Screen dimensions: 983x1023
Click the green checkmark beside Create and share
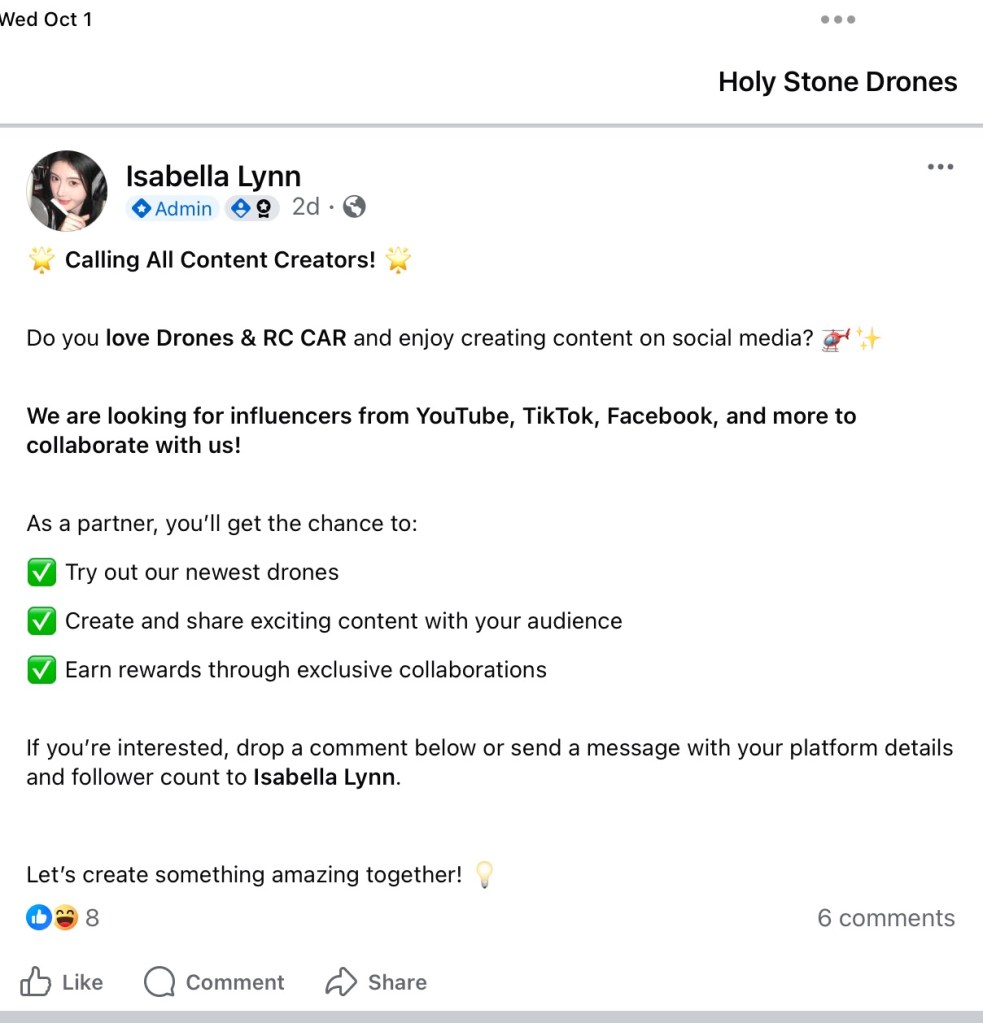coord(41,621)
